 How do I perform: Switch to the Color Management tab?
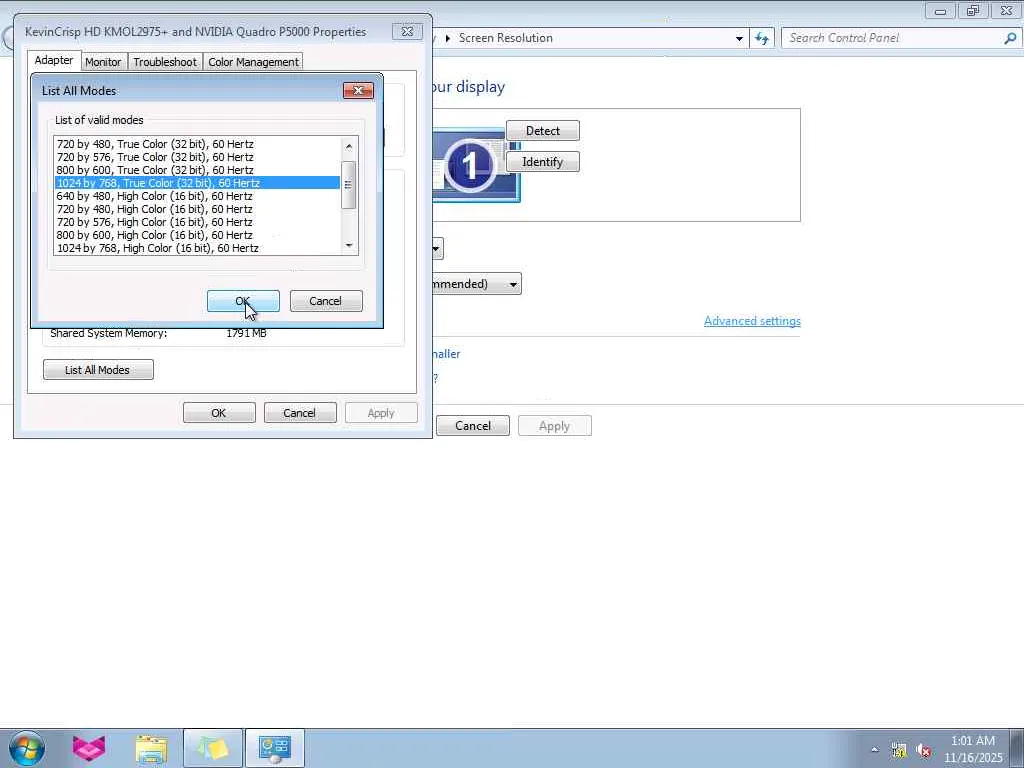pyautogui.click(x=253, y=62)
